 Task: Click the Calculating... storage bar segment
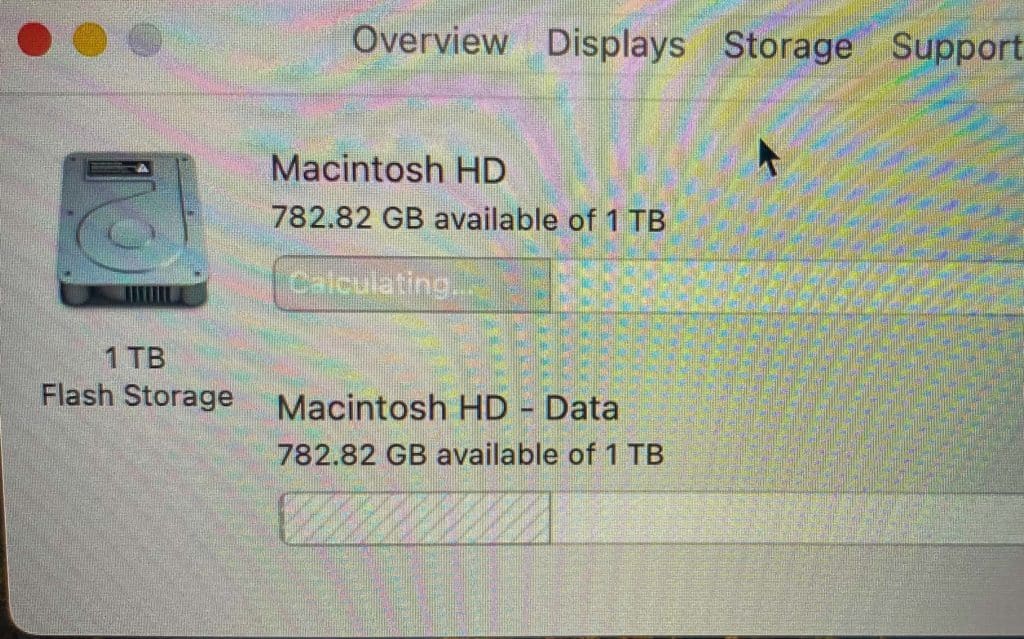[412, 285]
